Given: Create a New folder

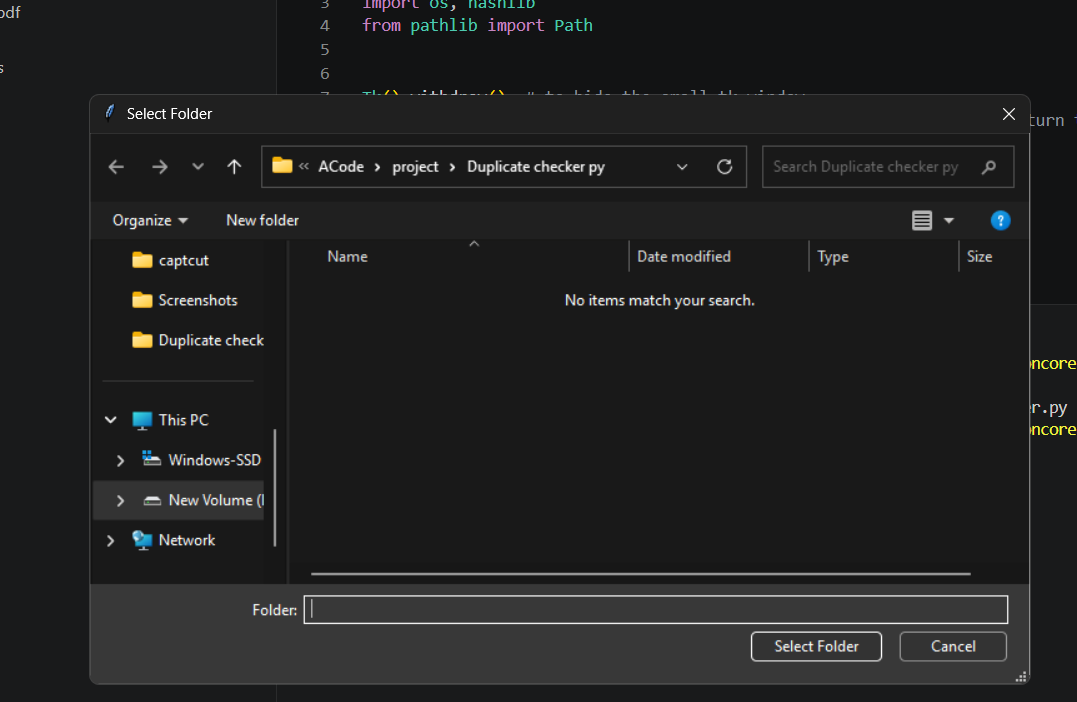Looking at the screenshot, I should tap(262, 220).
